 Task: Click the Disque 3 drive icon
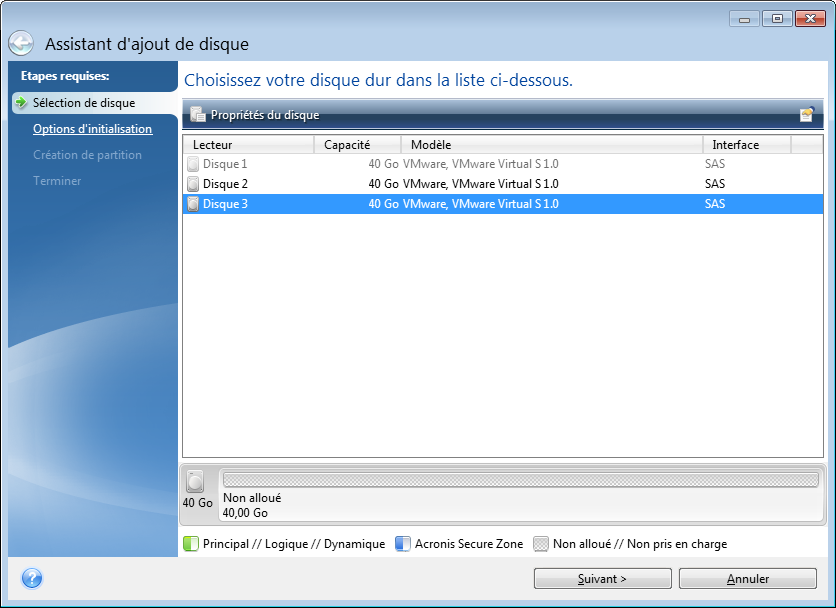tap(194, 204)
